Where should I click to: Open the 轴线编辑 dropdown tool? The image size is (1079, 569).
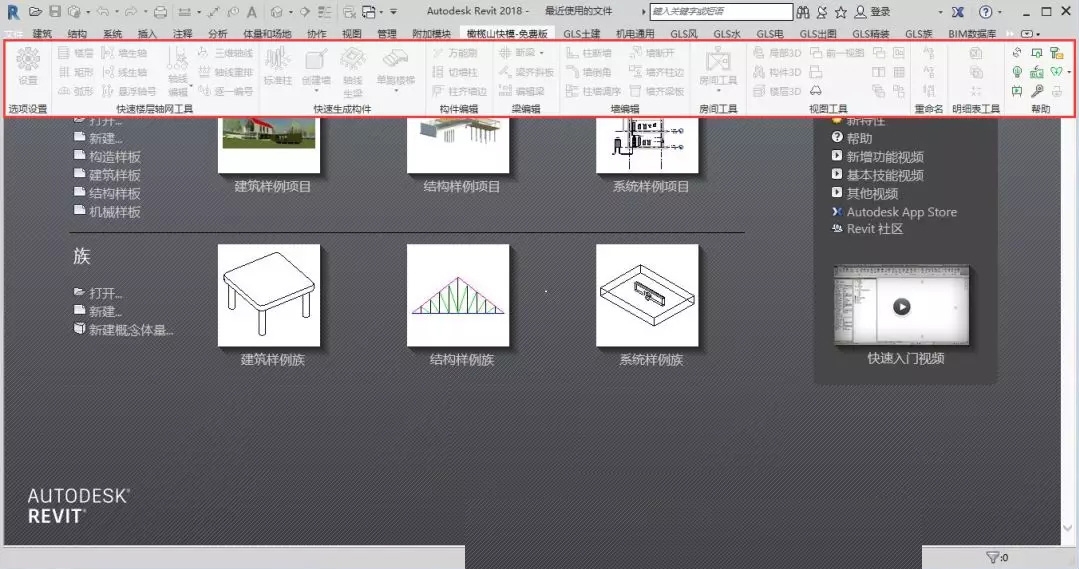pyautogui.click(x=178, y=72)
